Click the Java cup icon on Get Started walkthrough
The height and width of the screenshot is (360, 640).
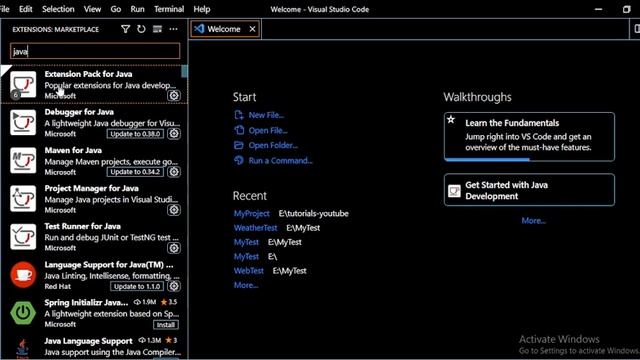[x=454, y=191]
